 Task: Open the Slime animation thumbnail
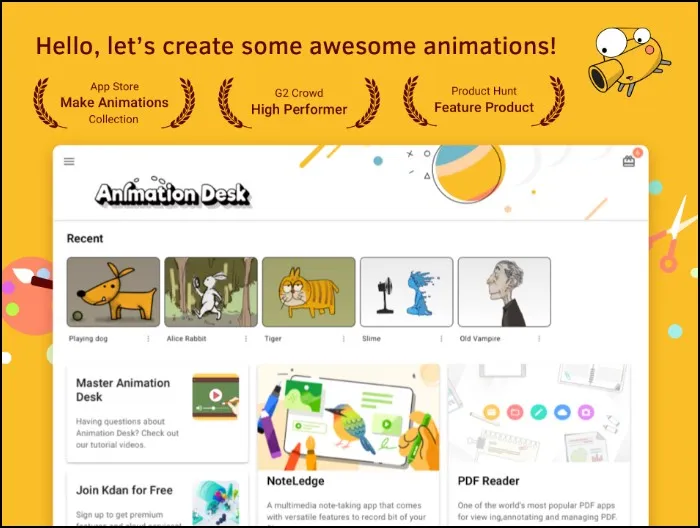click(x=406, y=291)
